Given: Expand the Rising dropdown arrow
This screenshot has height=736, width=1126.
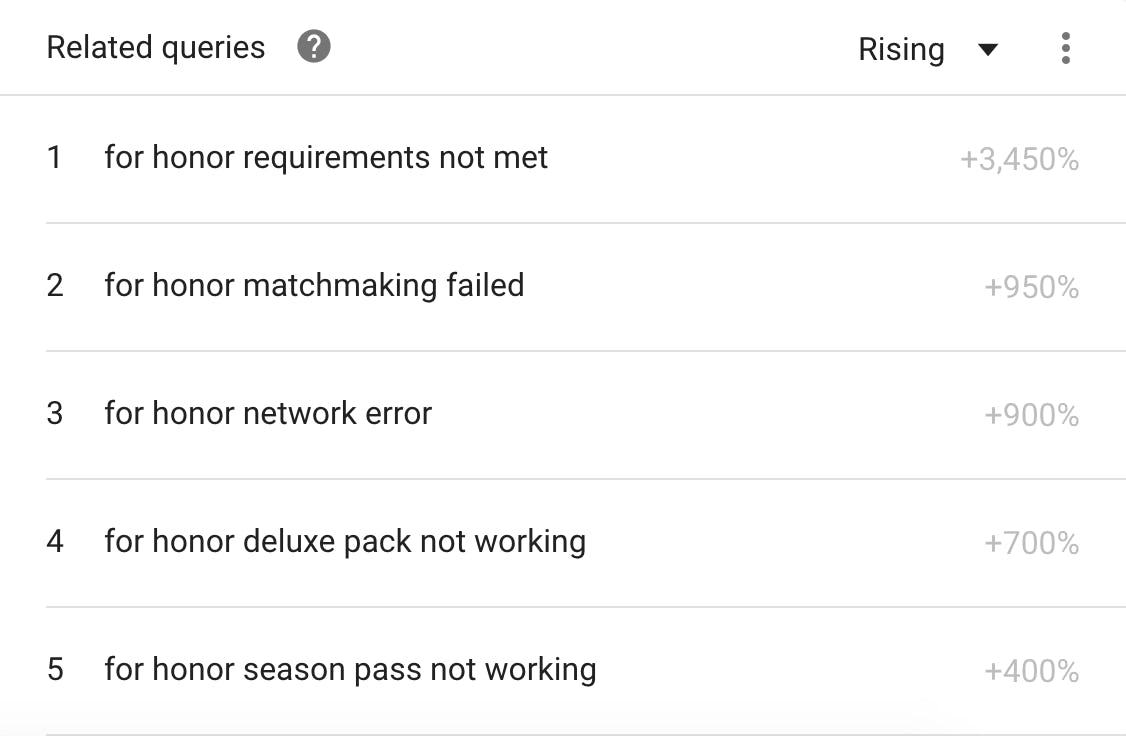Looking at the screenshot, I should 988,50.
